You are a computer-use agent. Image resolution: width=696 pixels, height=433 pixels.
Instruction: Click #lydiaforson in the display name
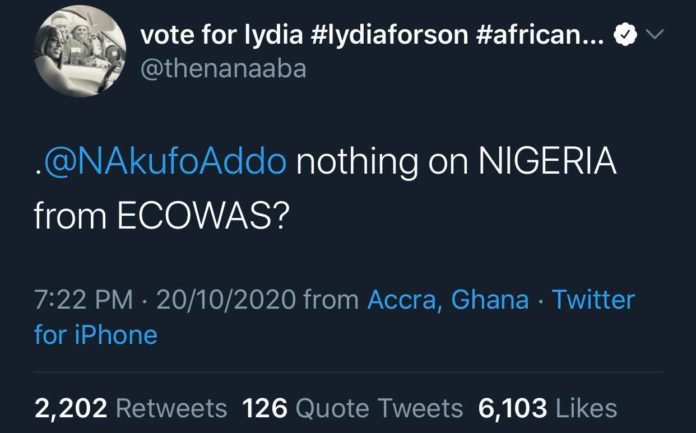389,35
